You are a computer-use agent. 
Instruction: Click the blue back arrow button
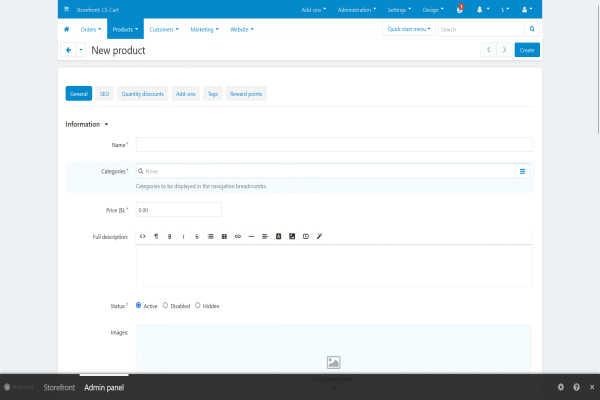click(x=68, y=50)
